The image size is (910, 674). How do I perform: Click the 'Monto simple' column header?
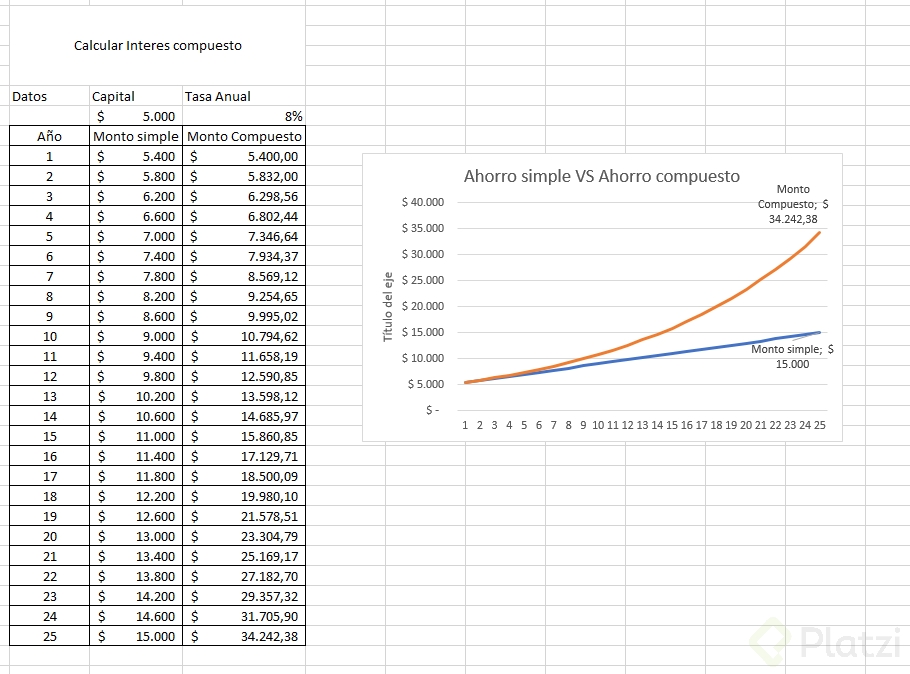(136, 136)
